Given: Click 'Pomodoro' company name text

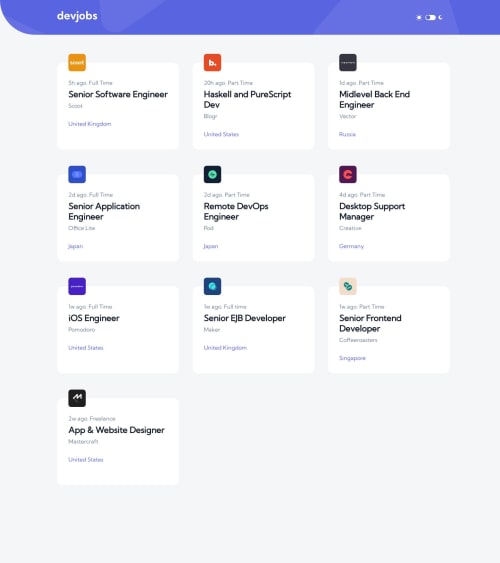Looking at the screenshot, I should pyautogui.click(x=81, y=330).
